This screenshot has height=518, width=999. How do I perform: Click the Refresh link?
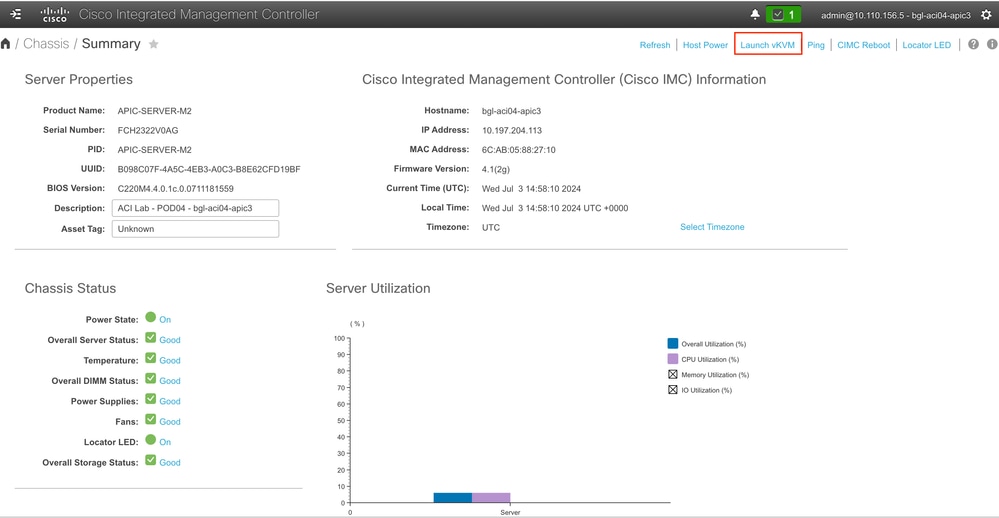[655, 45]
